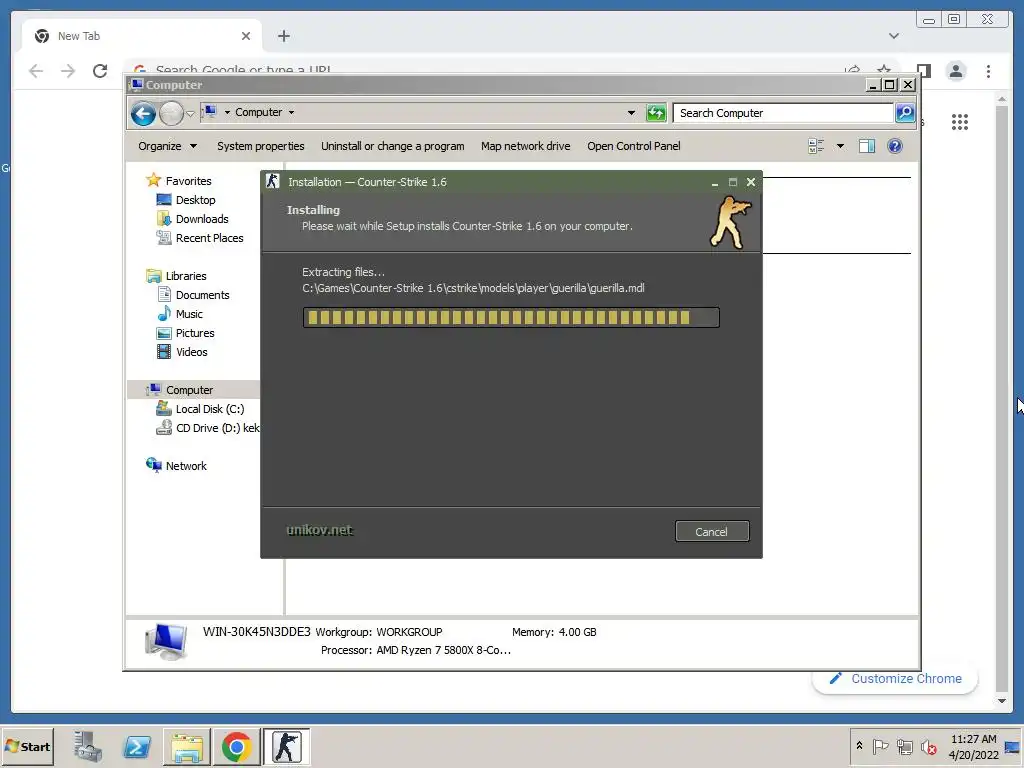Viewport: 1024px width, 768px height.
Task: Open the Chrome tab search chevron
Action: [x=893, y=36]
